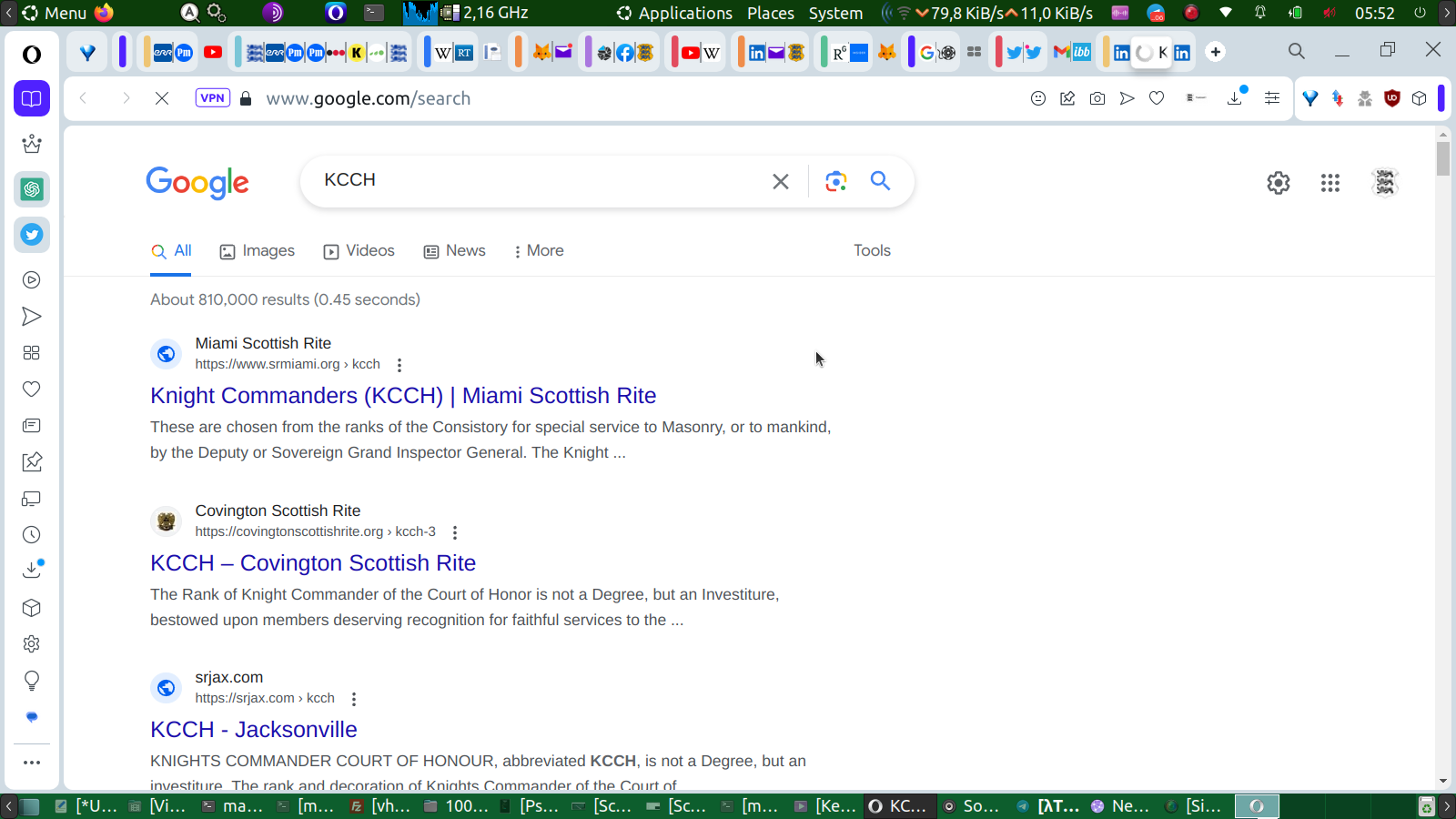Viewport: 1456px width, 819px height.
Task: Open Easy Setup sliders icon
Action: coord(1272,98)
